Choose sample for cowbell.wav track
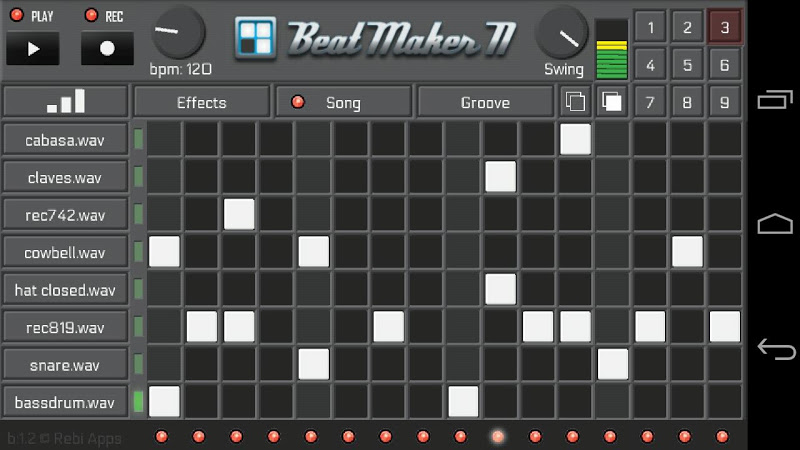800x450 pixels. (65, 252)
